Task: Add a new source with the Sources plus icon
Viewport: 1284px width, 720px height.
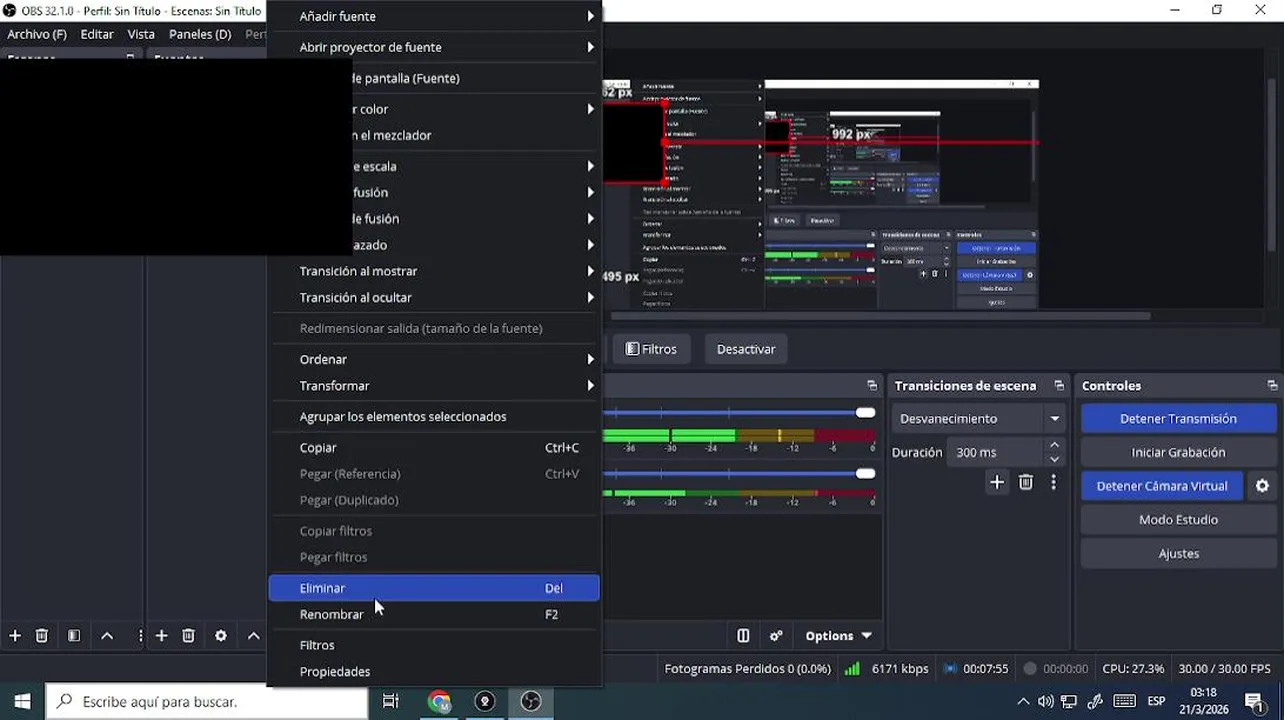Action: [161, 636]
